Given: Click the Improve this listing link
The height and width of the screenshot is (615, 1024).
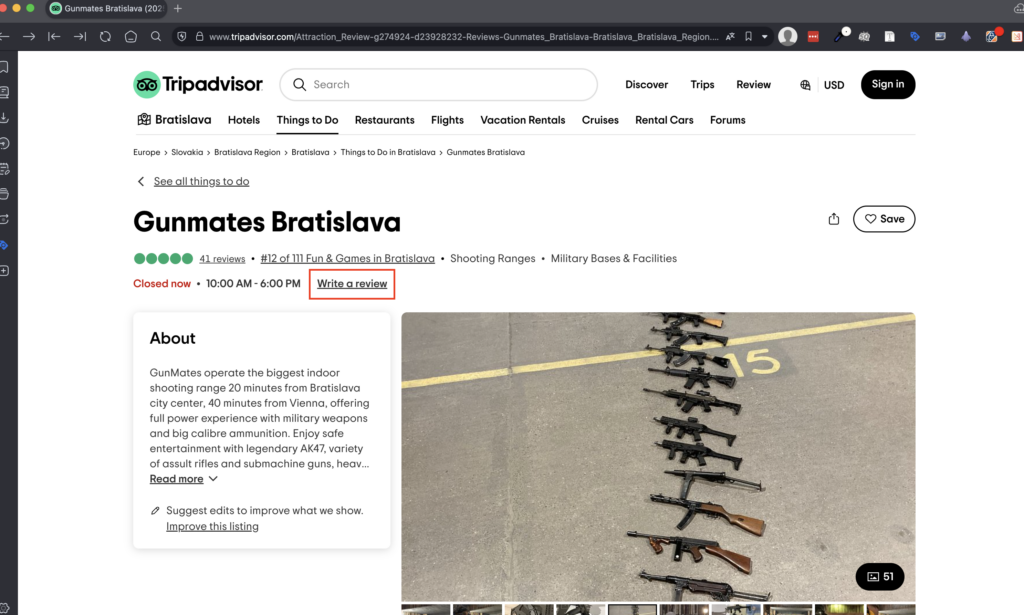Looking at the screenshot, I should pos(212,527).
